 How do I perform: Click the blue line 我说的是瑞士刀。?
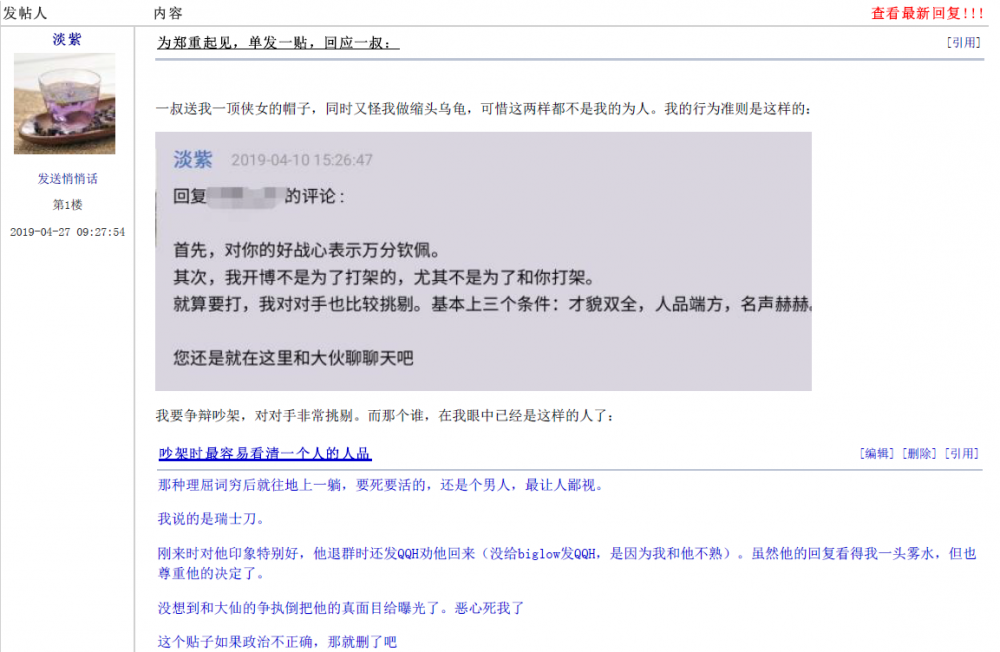point(211,519)
